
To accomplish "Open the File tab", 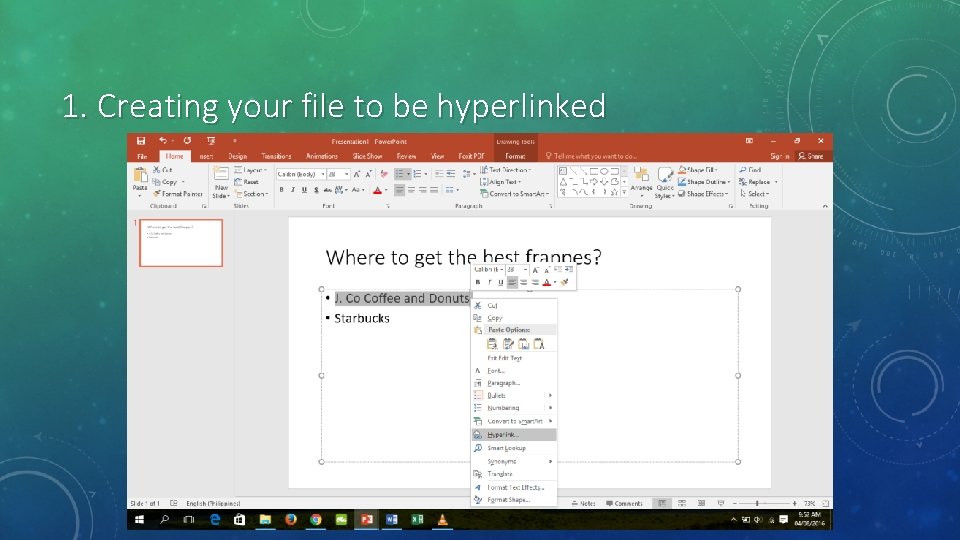I will [x=142, y=156].
